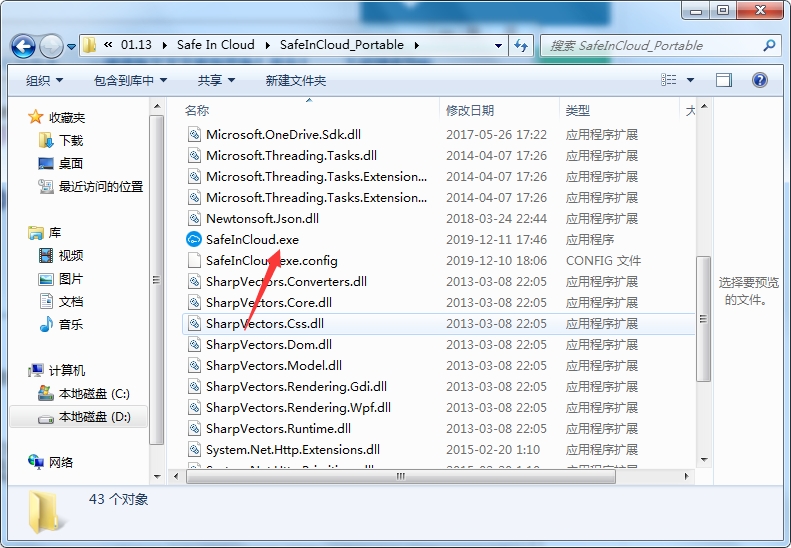This screenshot has height=548, width=791.
Task: Open the recent locations dropdown arrow
Action: coord(71,46)
